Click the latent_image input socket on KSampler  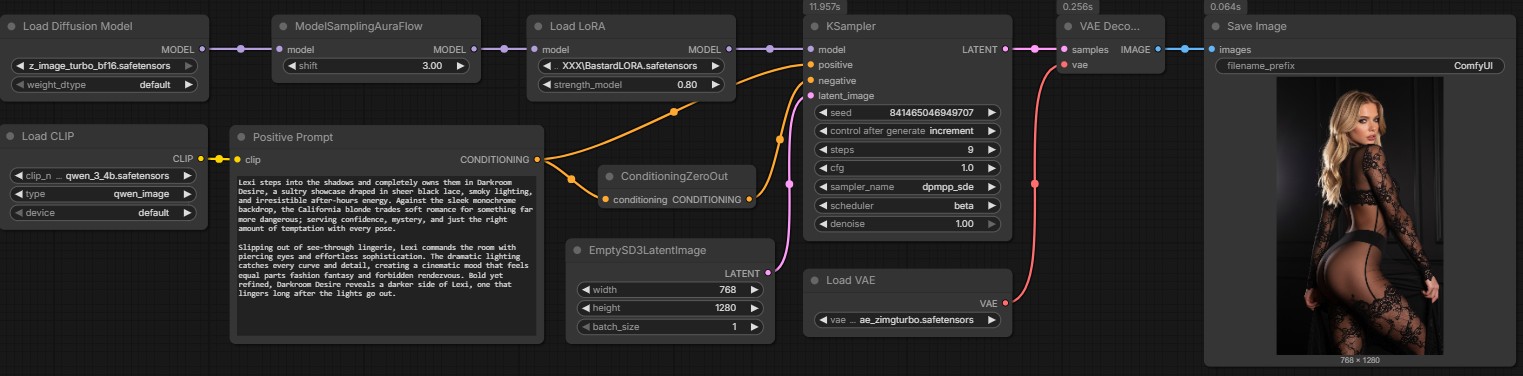click(x=810, y=96)
